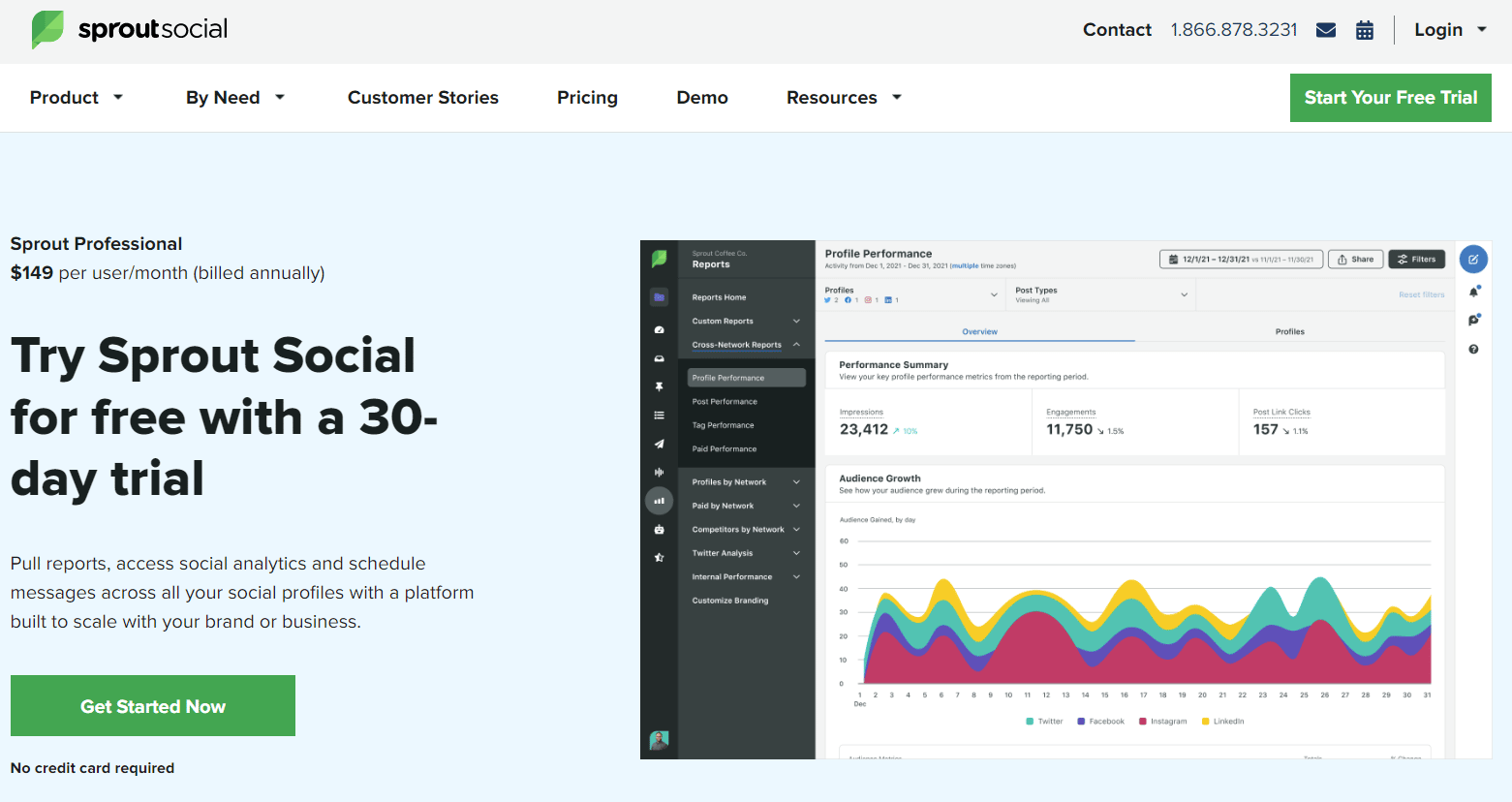The image size is (1512, 802).
Task: Click the Twitter teal legend swatch
Action: (1030, 722)
